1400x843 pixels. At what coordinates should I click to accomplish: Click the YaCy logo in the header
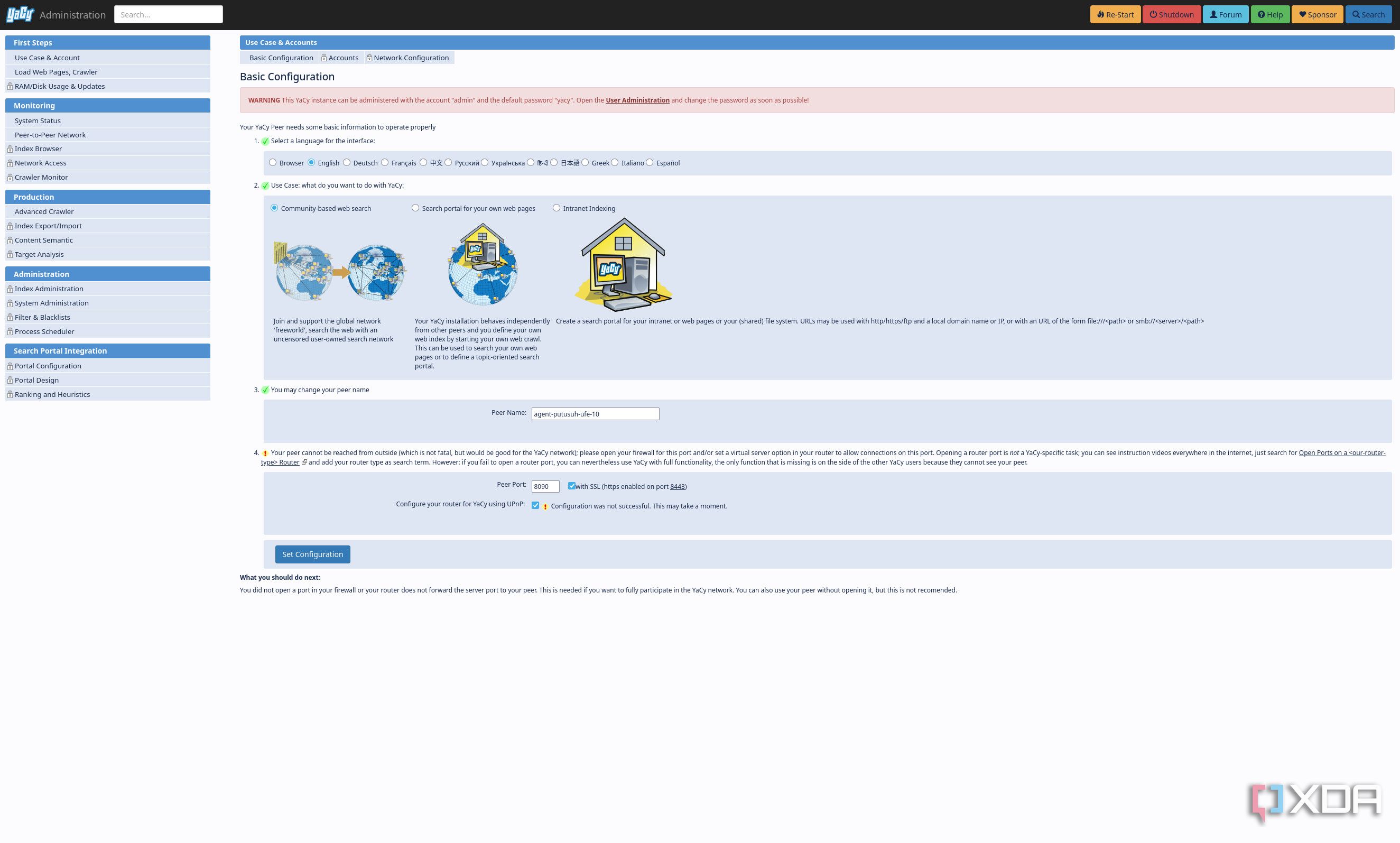[x=20, y=14]
